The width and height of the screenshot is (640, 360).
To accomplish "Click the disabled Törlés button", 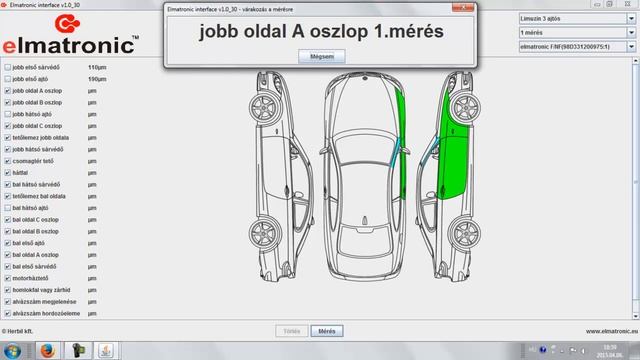I will 291,331.
